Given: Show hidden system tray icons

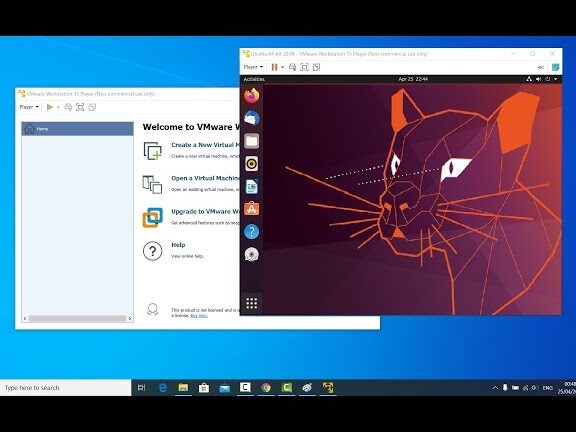Looking at the screenshot, I should (x=495, y=388).
